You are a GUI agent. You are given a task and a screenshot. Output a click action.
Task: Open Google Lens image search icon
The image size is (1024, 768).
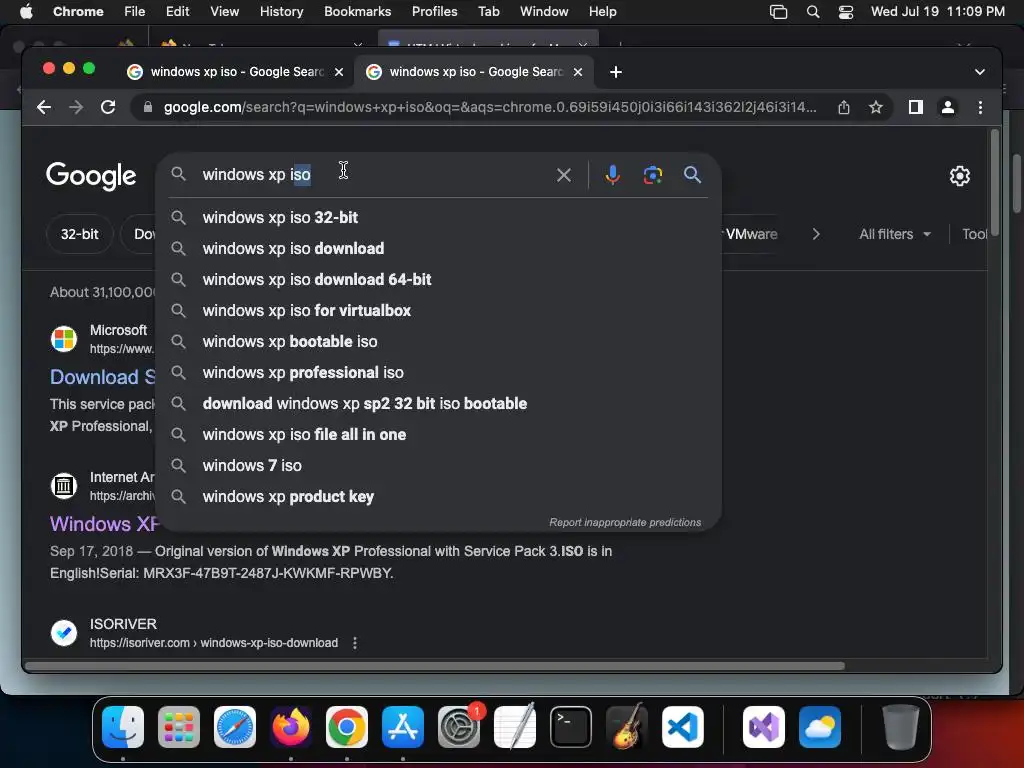tap(652, 175)
